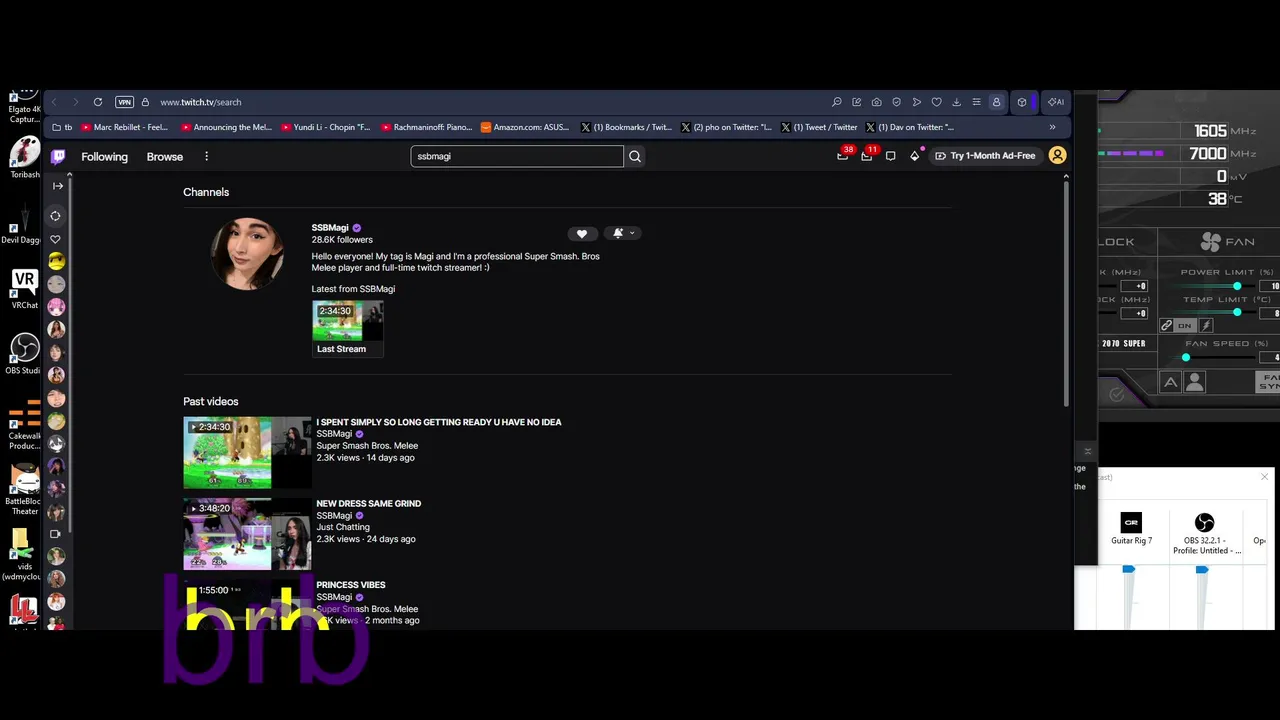Screen dimensions: 1280x720
Task: Open the BattleBlock Theater desktop shortcut
Action: click(x=25, y=490)
